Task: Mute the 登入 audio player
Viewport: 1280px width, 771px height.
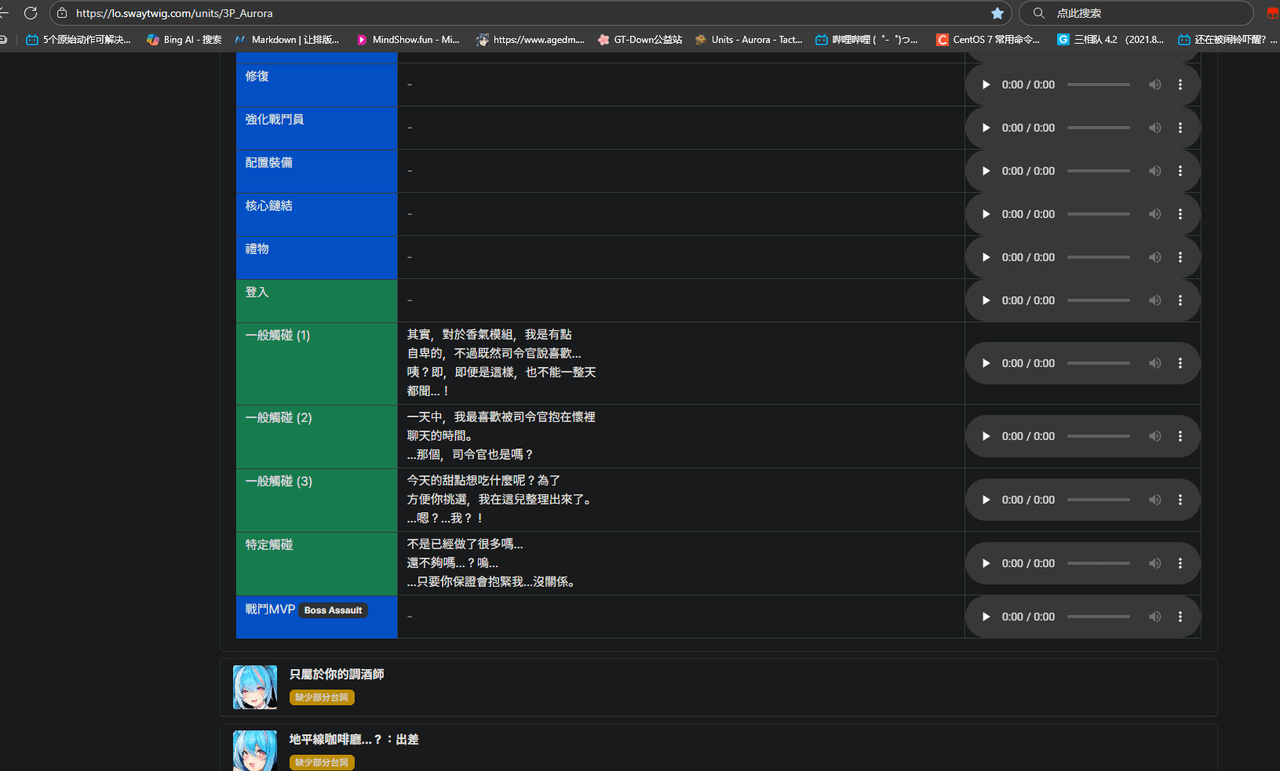Action: 1155,301
